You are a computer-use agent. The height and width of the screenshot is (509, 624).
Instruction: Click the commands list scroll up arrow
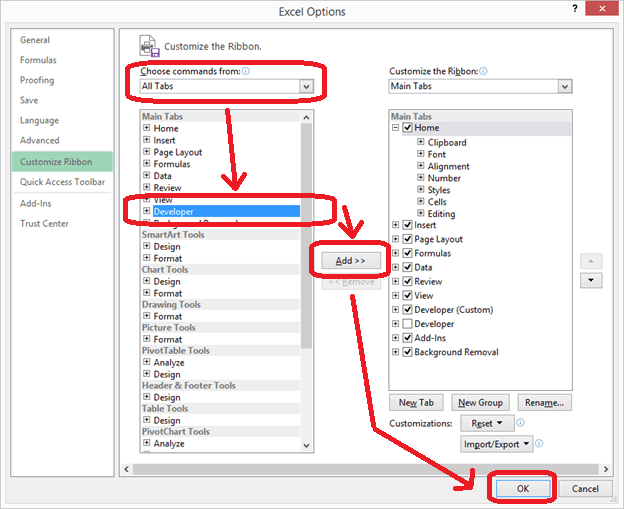306,117
